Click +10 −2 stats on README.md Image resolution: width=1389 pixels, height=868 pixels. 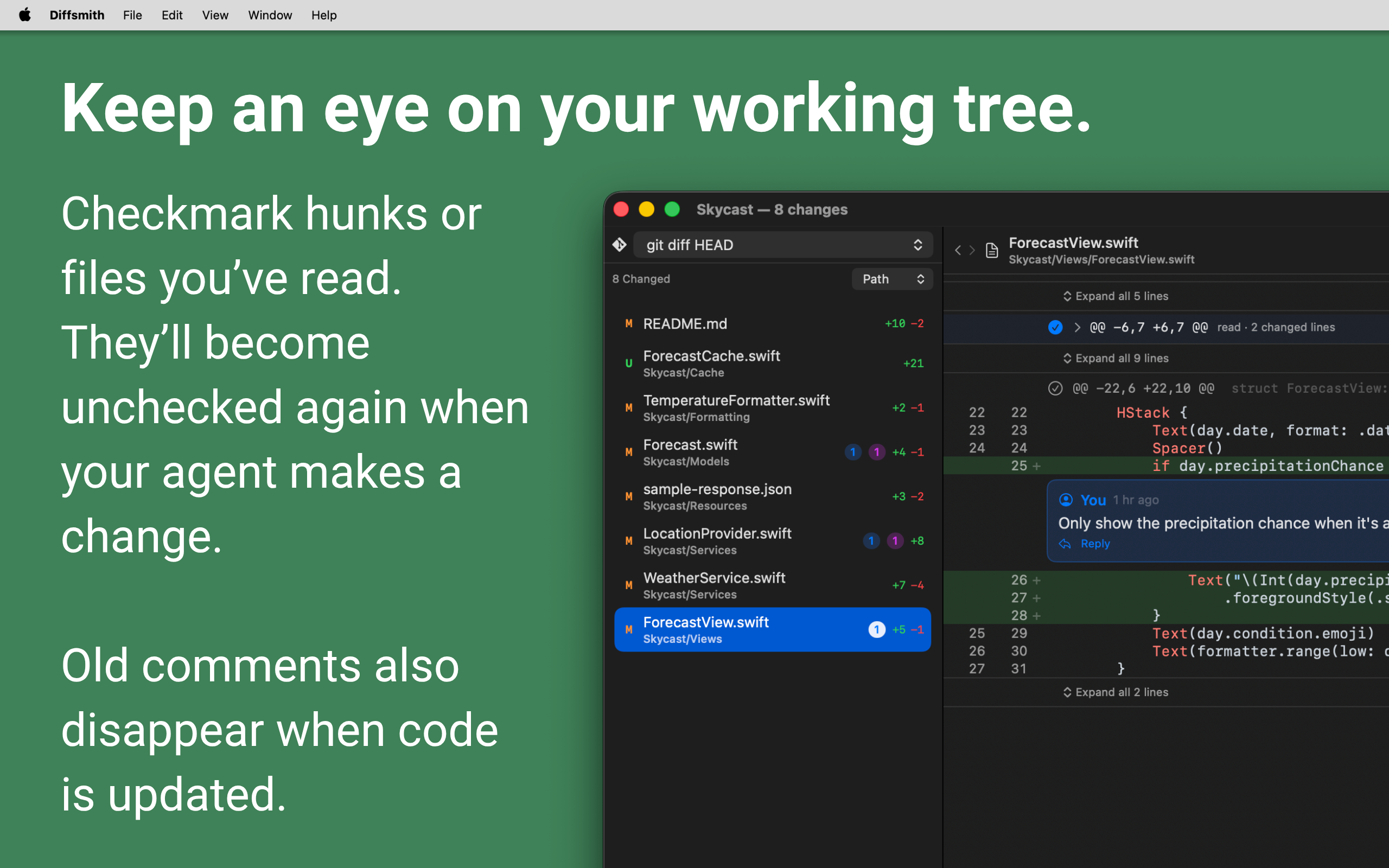pos(904,324)
